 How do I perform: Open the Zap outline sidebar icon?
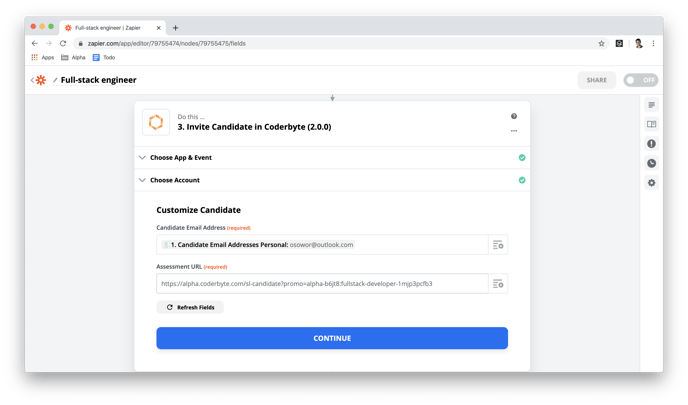click(652, 105)
